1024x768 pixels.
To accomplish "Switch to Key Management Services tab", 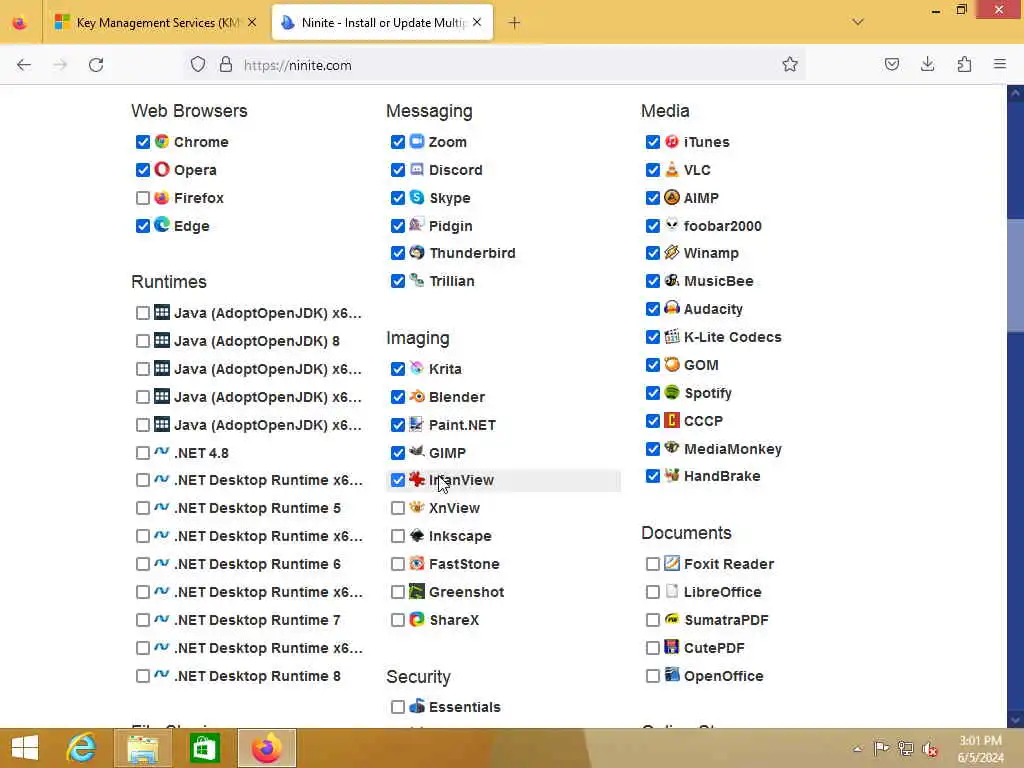I will [x=155, y=22].
